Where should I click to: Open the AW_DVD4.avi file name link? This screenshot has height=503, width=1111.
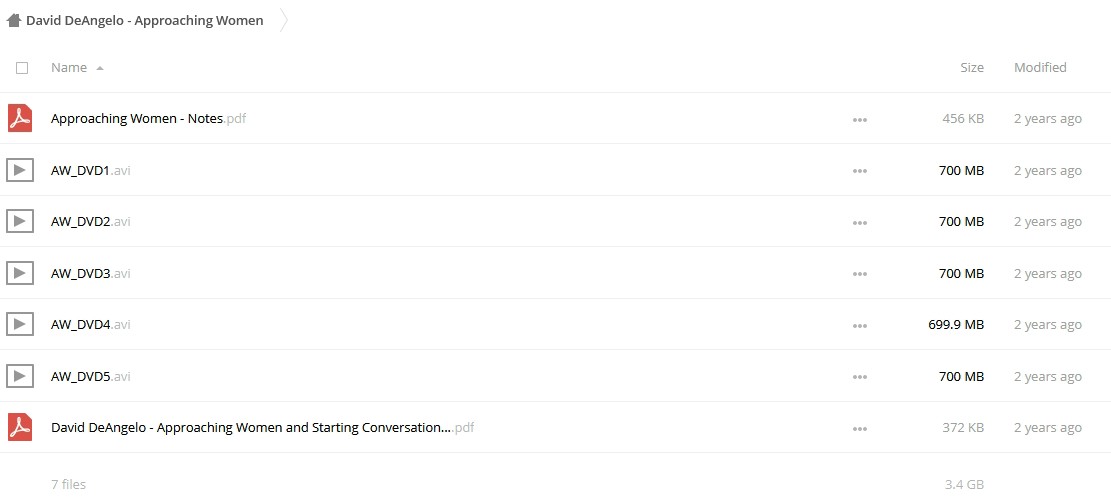tap(91, 324)
